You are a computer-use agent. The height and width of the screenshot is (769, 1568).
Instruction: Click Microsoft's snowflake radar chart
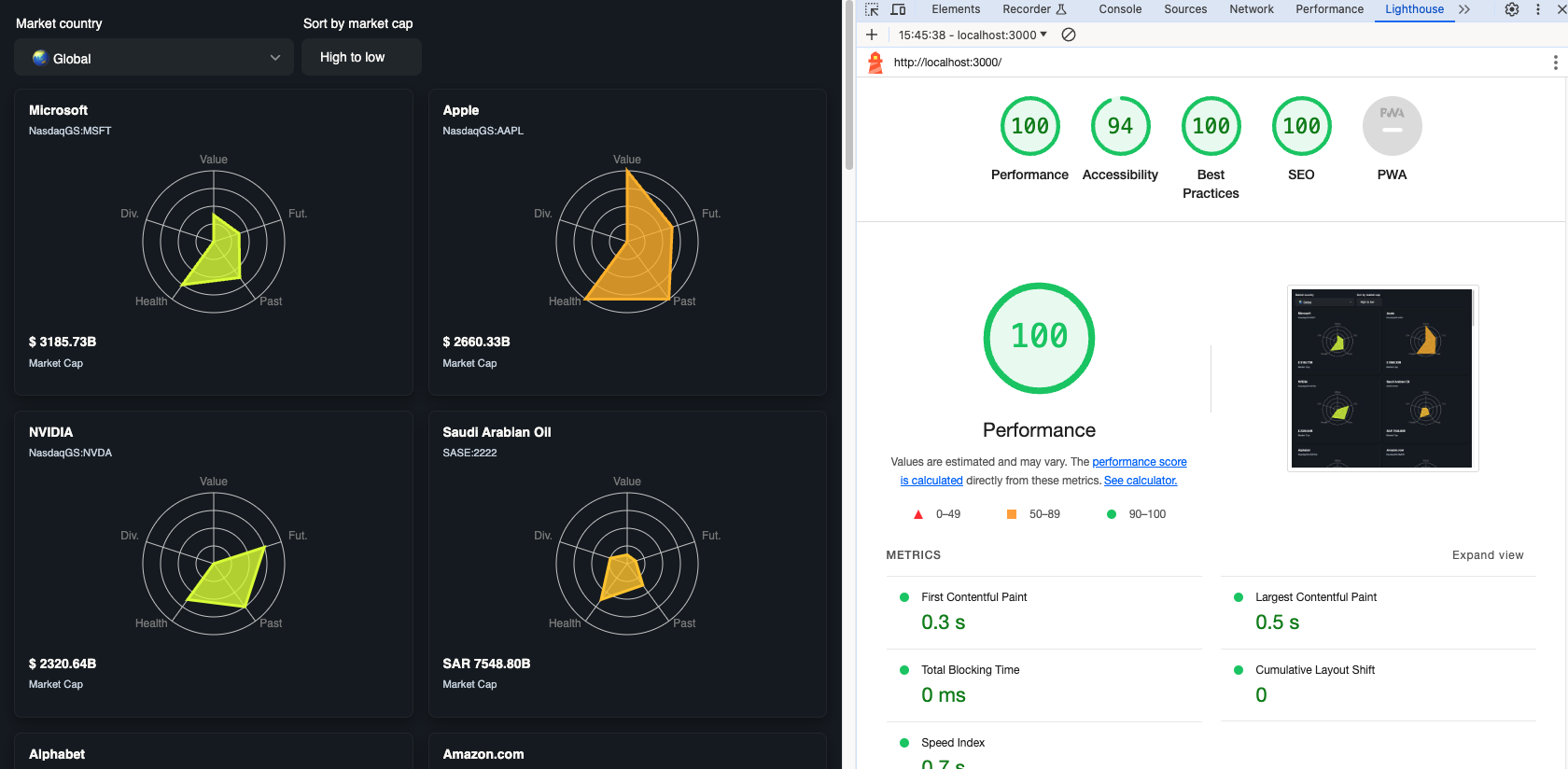point(214,242)
